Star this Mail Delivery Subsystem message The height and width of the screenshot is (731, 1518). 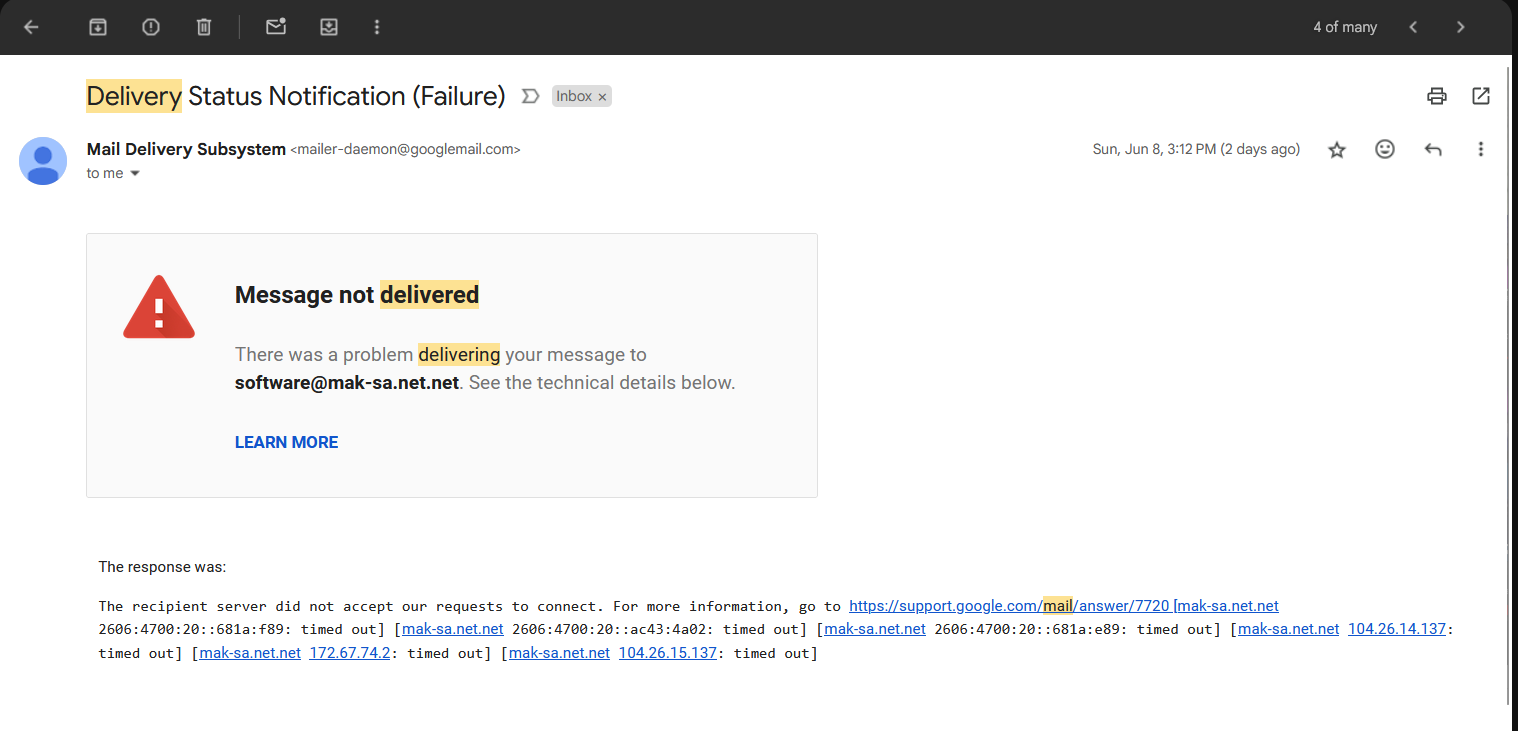tap(1337, 149)
